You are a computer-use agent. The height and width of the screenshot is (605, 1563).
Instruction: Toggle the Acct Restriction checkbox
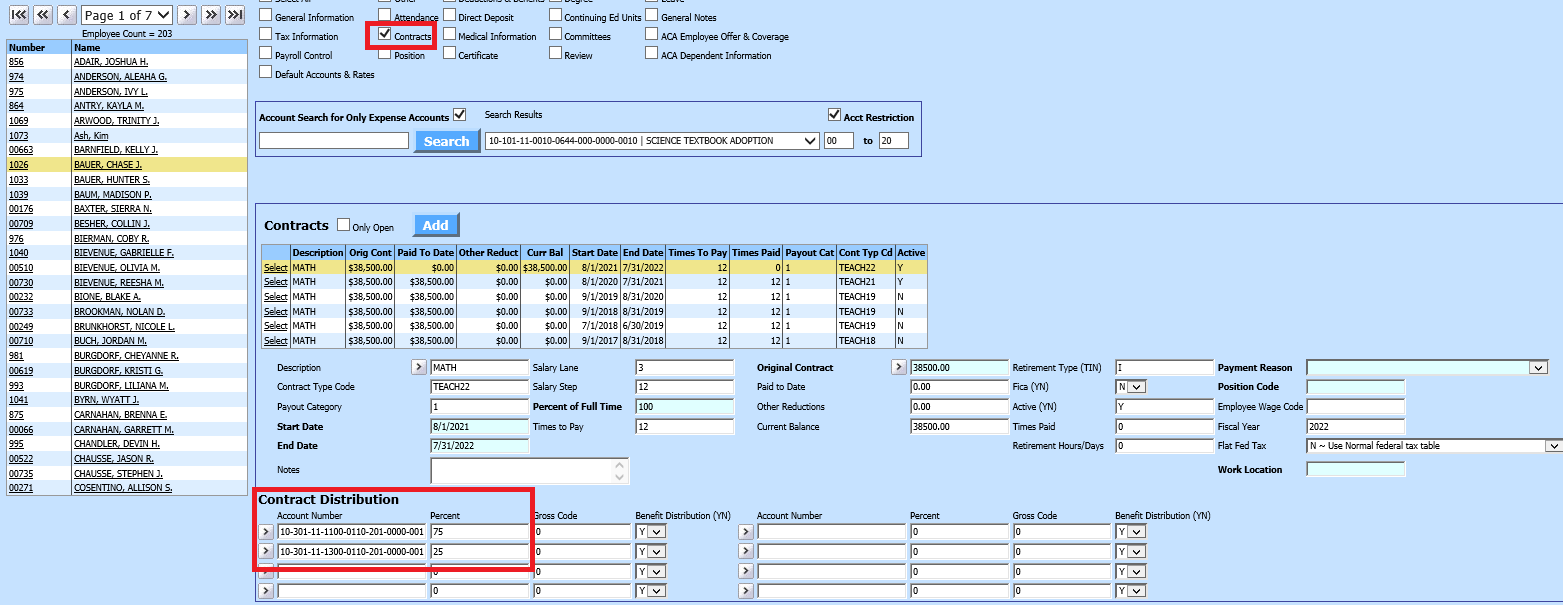tap(834, 116)
